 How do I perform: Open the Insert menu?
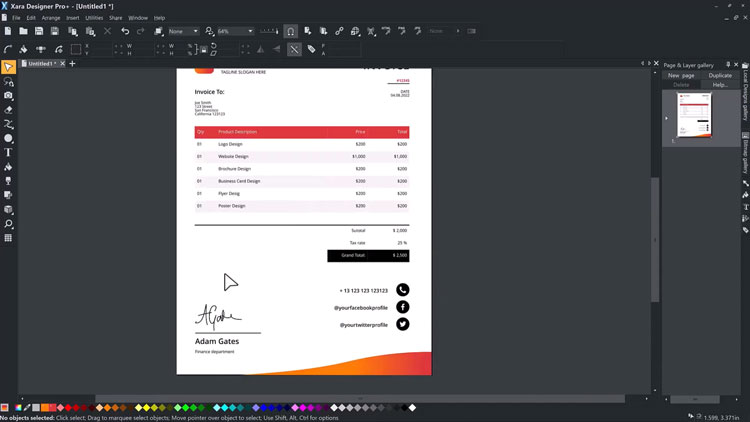coord(73,18)
